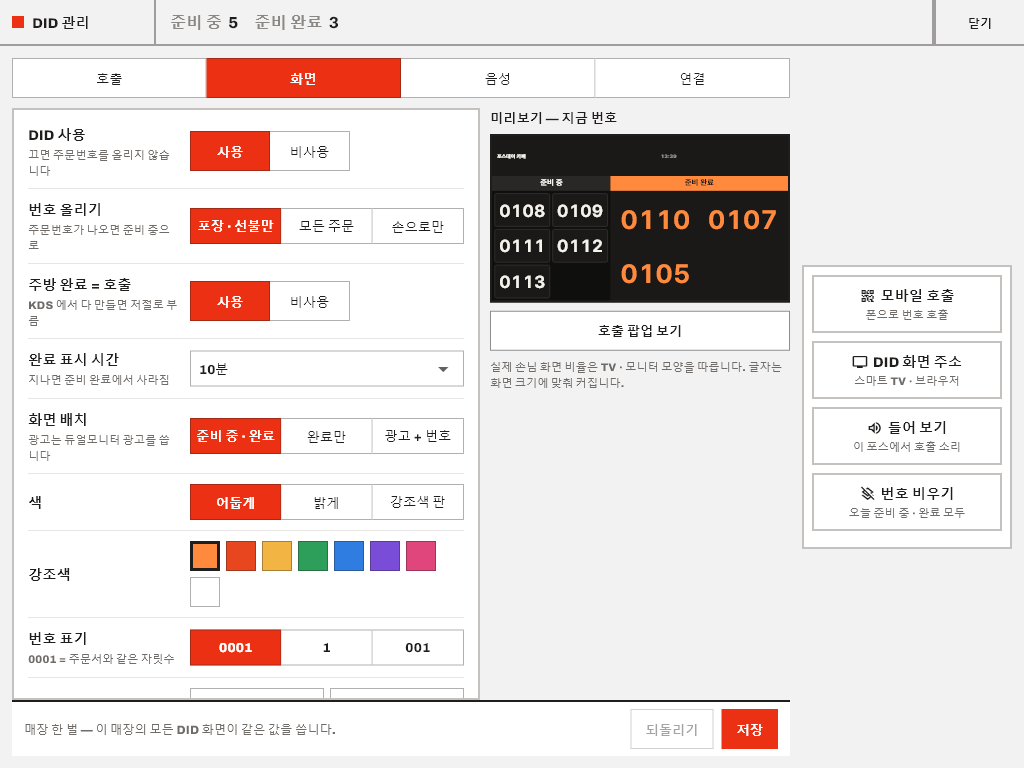This screenshot has width=1024, height=768.
Task: Choose 포장·선불만 for 번호 올리기
Action: [x=236, y=226]
